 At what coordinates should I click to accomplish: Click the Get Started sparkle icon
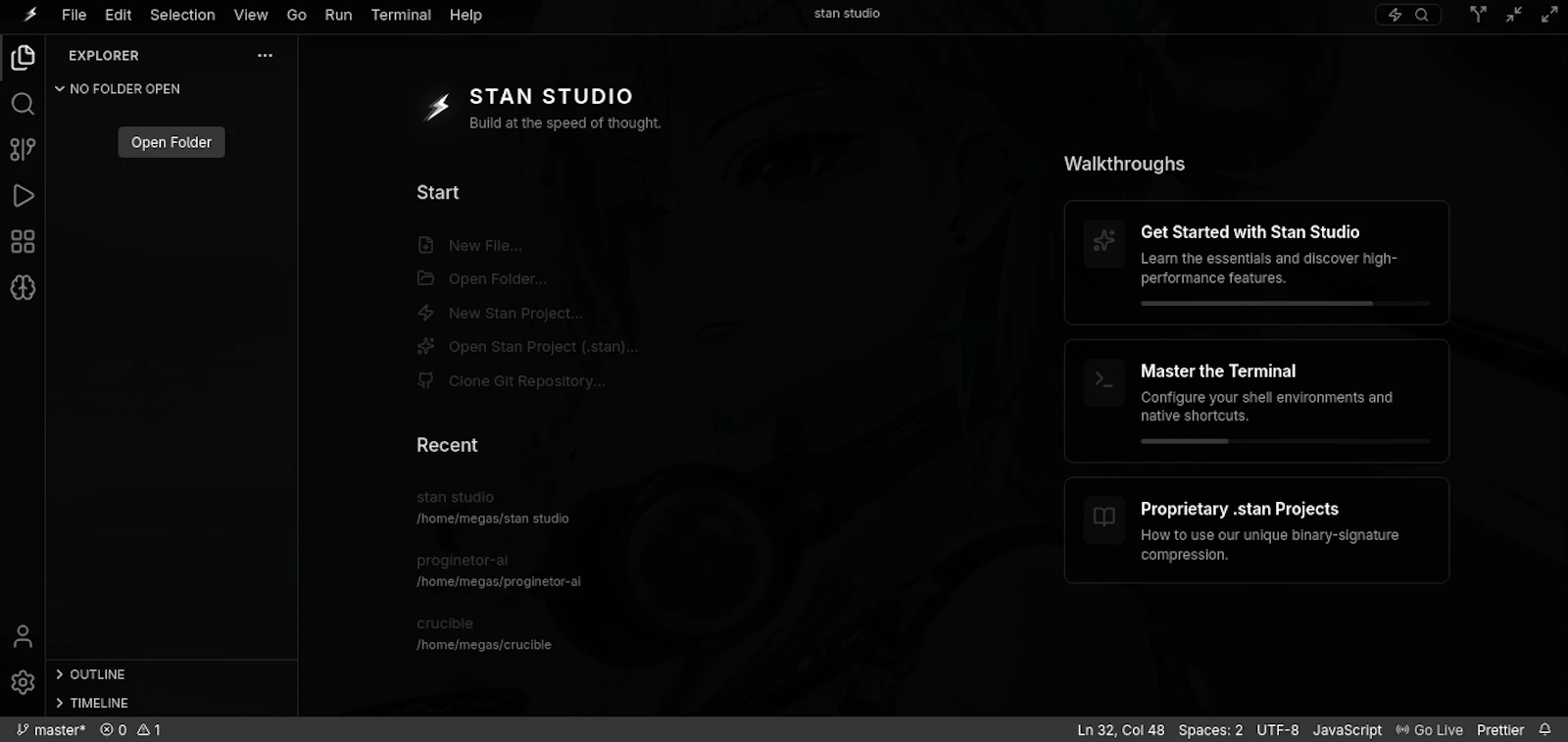point(1104,240)
